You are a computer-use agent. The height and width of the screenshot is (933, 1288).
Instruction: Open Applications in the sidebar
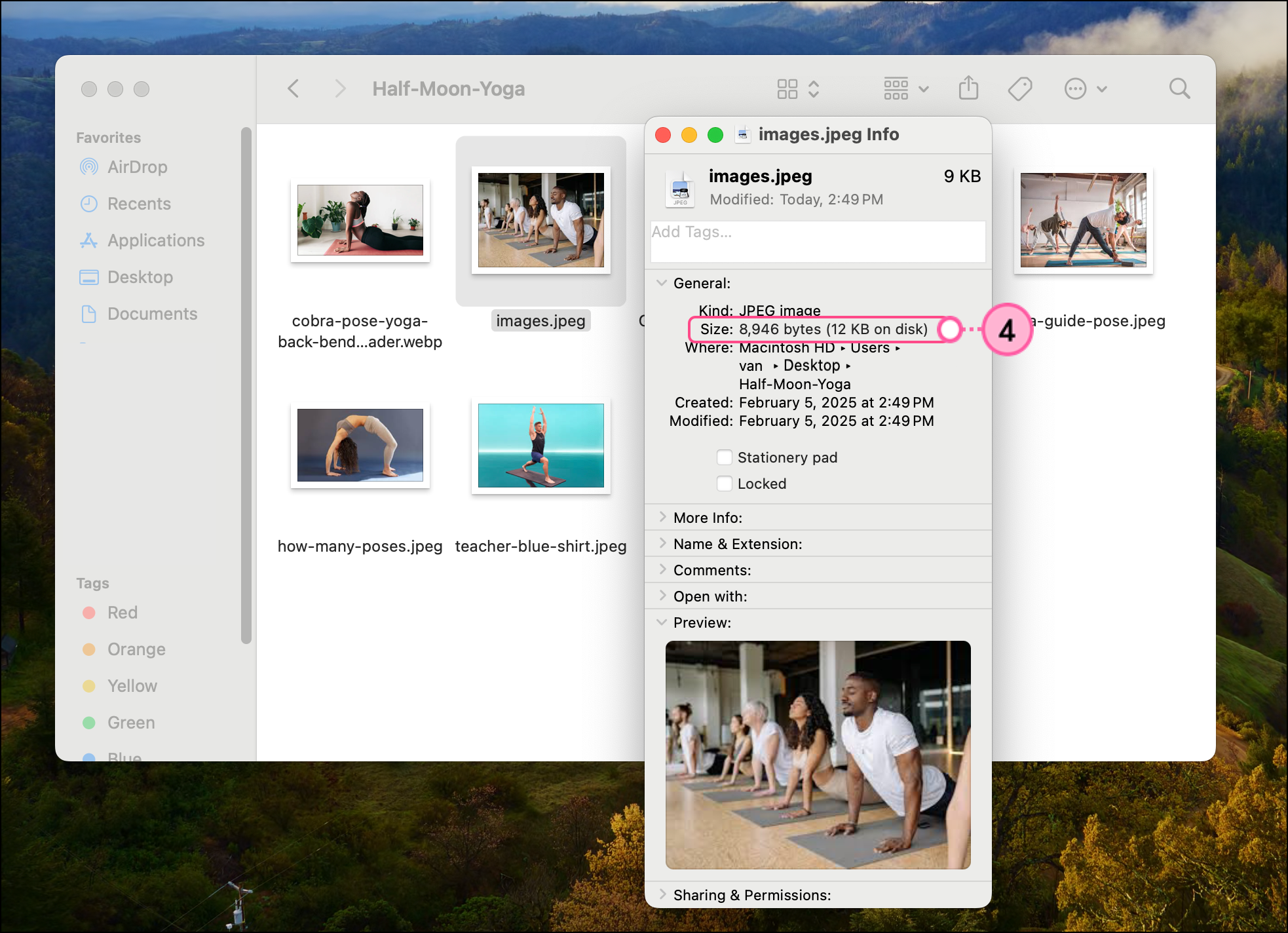point(142,240)
